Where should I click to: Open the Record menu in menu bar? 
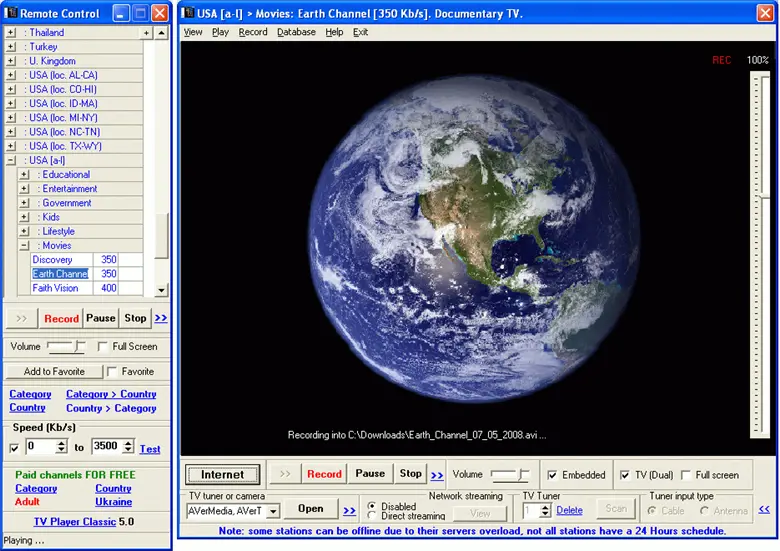tap(253, 32)
